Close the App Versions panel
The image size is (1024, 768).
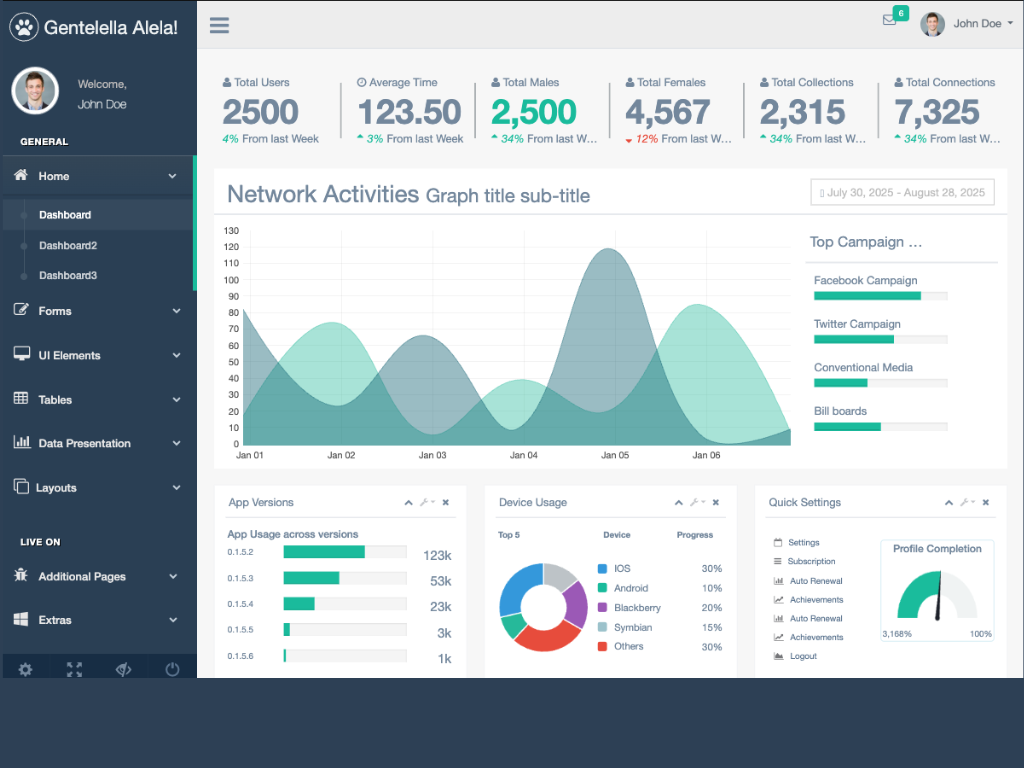(x=446, y=502)
